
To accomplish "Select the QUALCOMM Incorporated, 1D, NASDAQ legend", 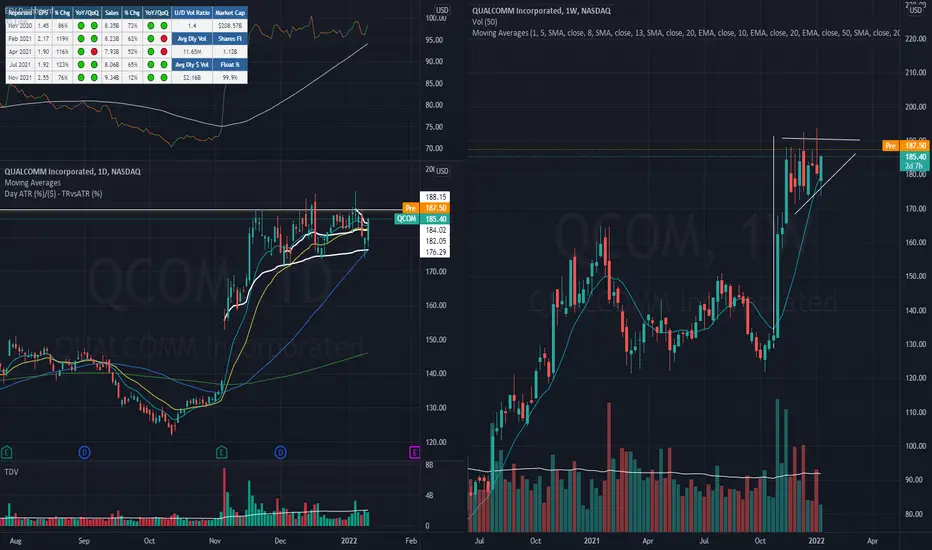I will [x=73, y=171].
